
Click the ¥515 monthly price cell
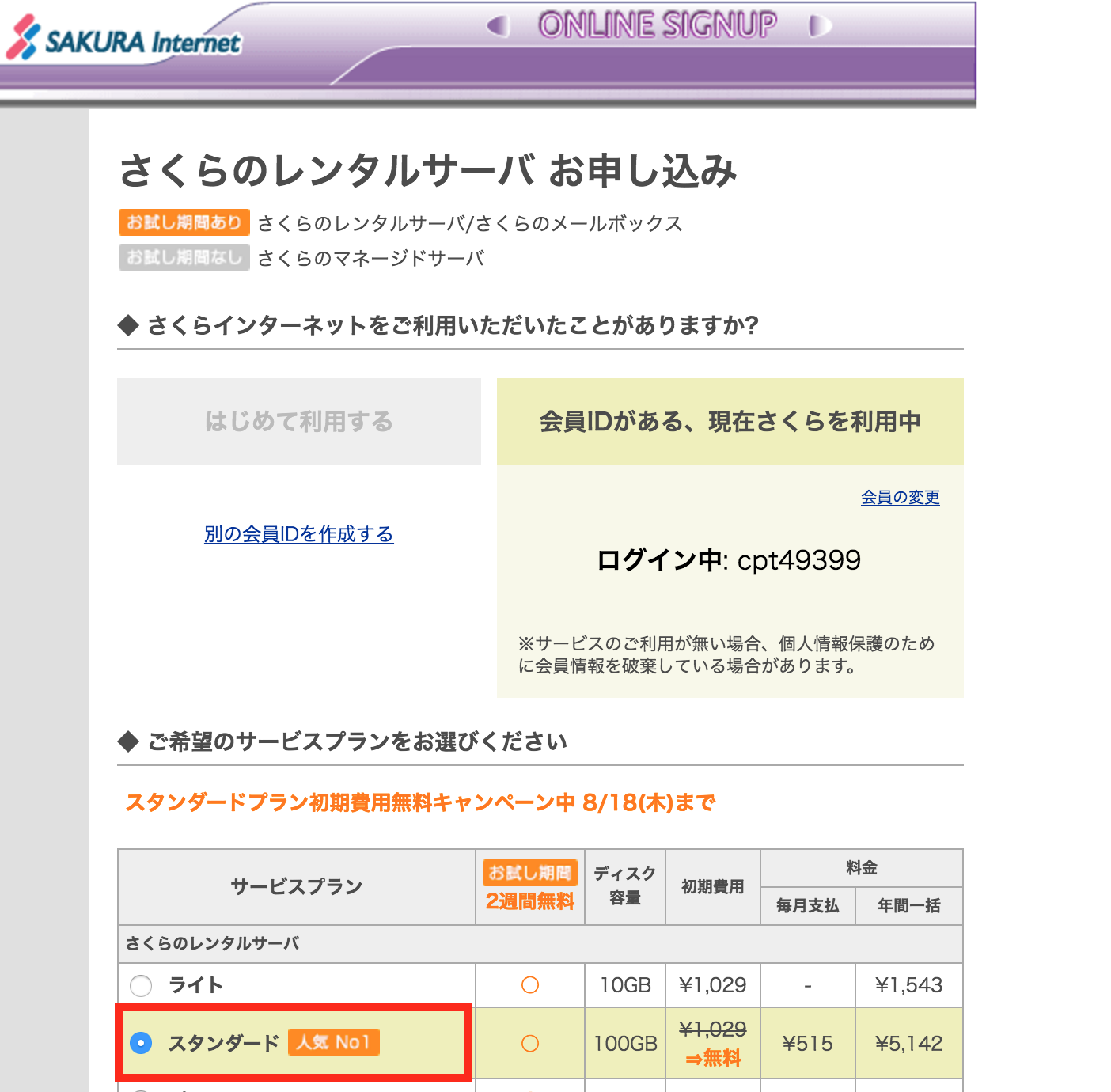click(808, 1044)
